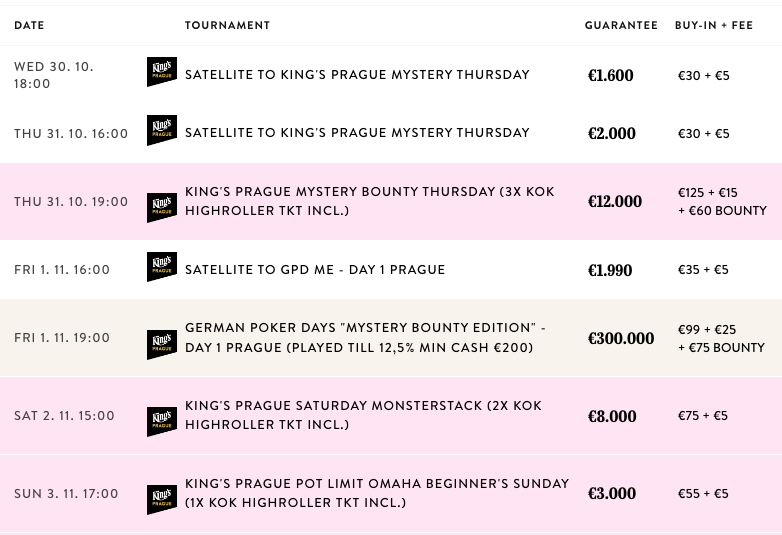Open German Poker Days Mystery Bounty Edition
The height and width of the screenshot is (535, 782).
pyautogui.click(x=365, y=338)
